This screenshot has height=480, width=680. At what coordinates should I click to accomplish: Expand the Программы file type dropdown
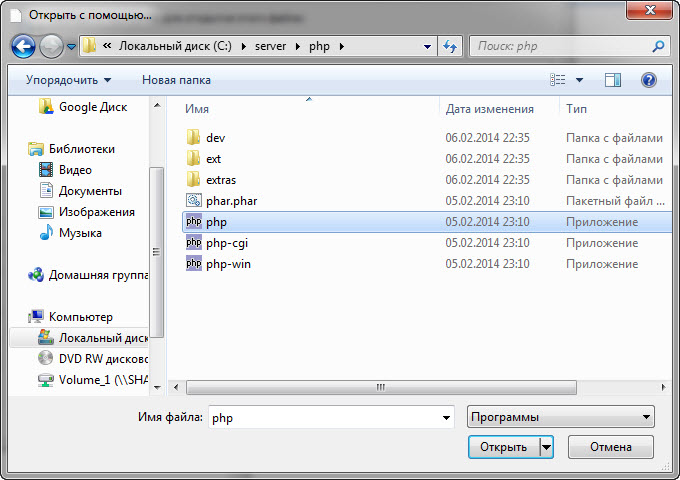click(x=560, y=417)
